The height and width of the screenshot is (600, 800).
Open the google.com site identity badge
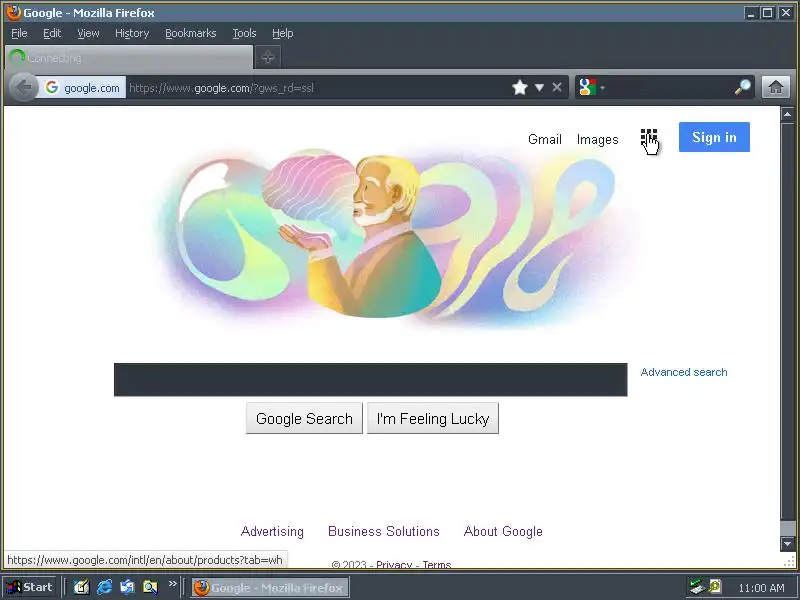pyautogui.click(x=83, y=88)
